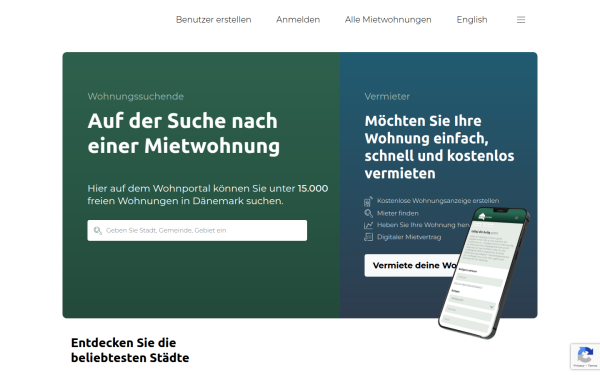Go to Anmelden login page
The image size is (600, 375).
(298, 20)
